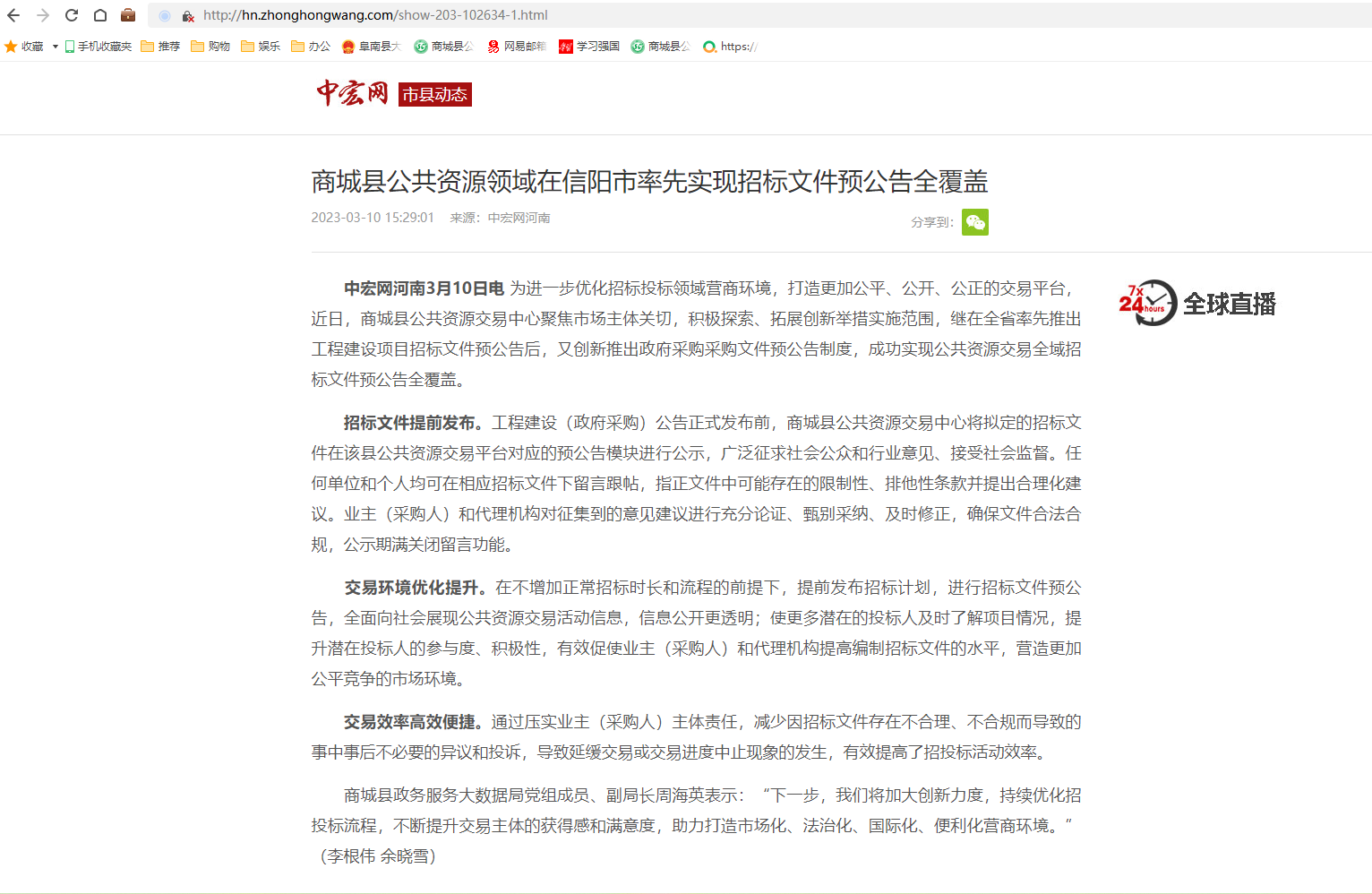Viewport: 1372px width, 894px height.
Task: Open the 推荐 bookmark folder
Action: coord(160,47)
